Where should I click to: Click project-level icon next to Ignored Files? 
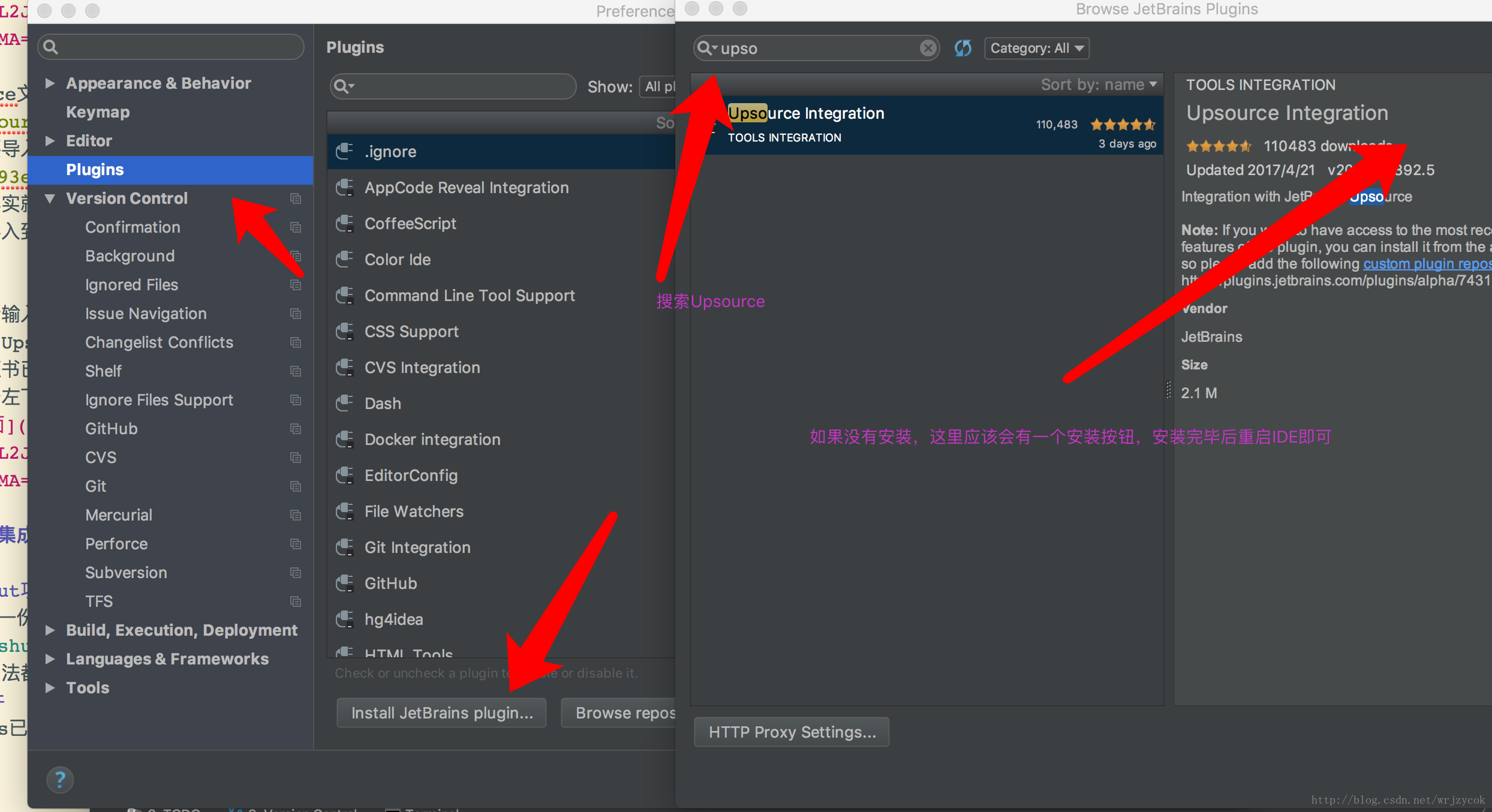click(x=296, y=285)
